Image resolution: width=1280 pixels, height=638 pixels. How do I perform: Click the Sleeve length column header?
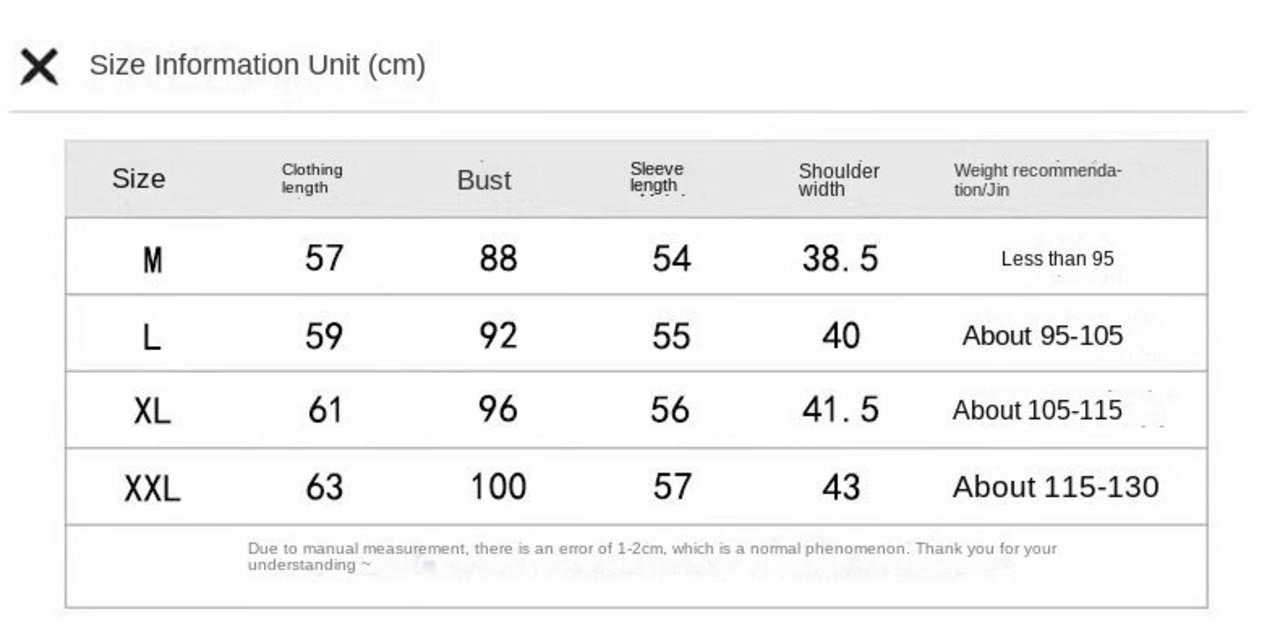tap(656, 177)
